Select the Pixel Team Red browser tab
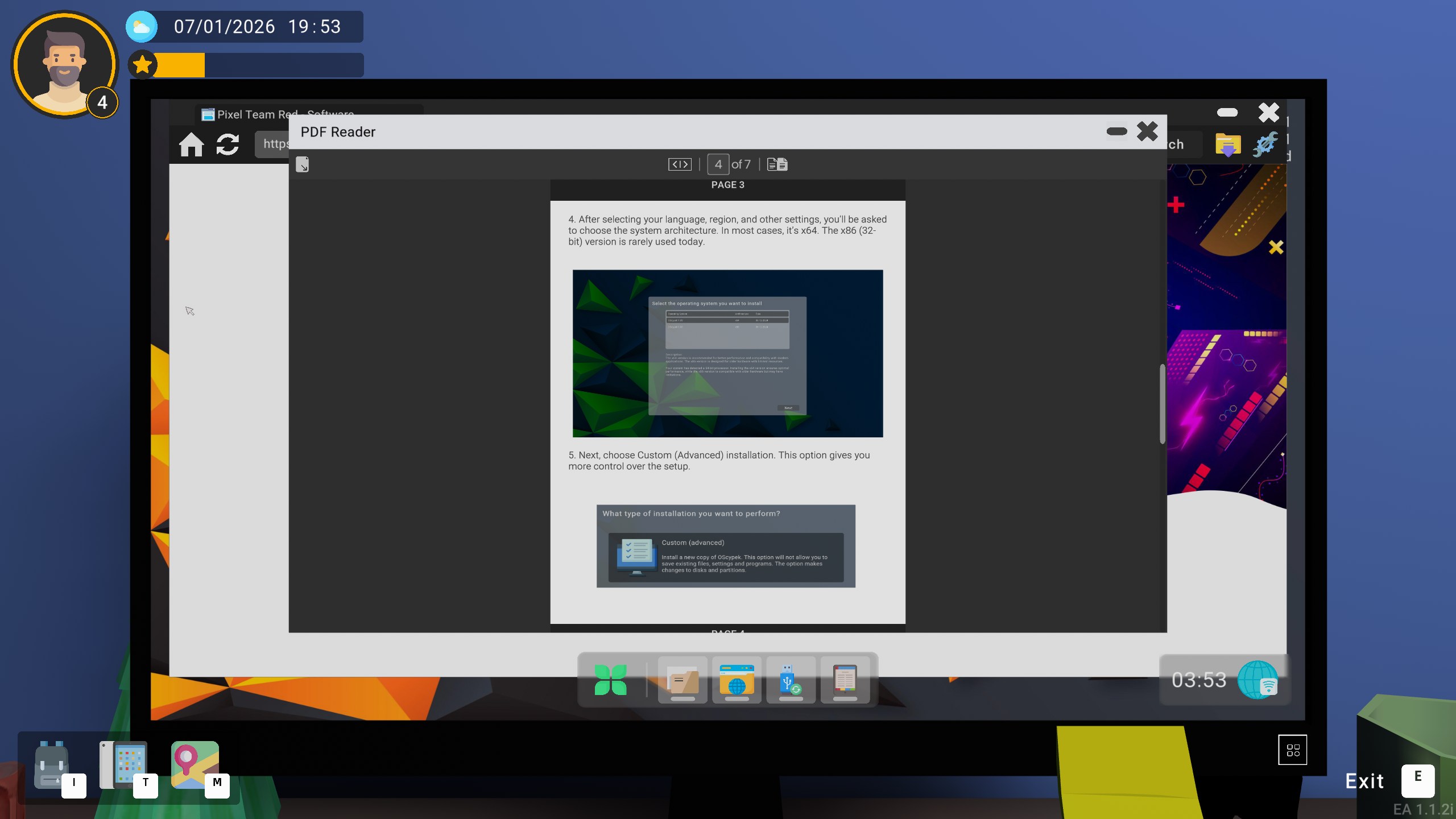This screenshot has width=1456, height=819. tap(250, 114)
